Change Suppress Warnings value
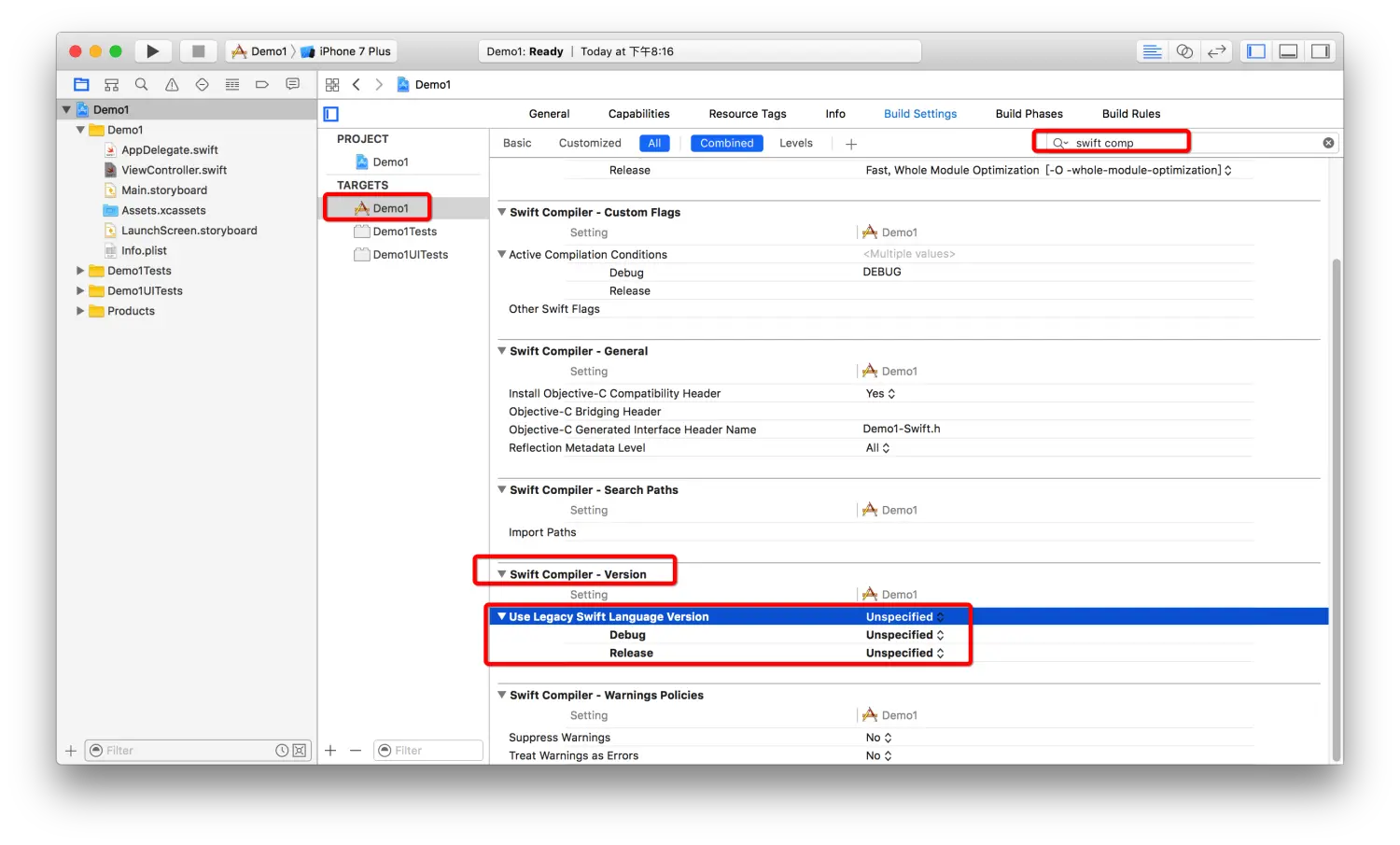The height and width of the screenshot is (845, 1400). [x=878, y=738]
